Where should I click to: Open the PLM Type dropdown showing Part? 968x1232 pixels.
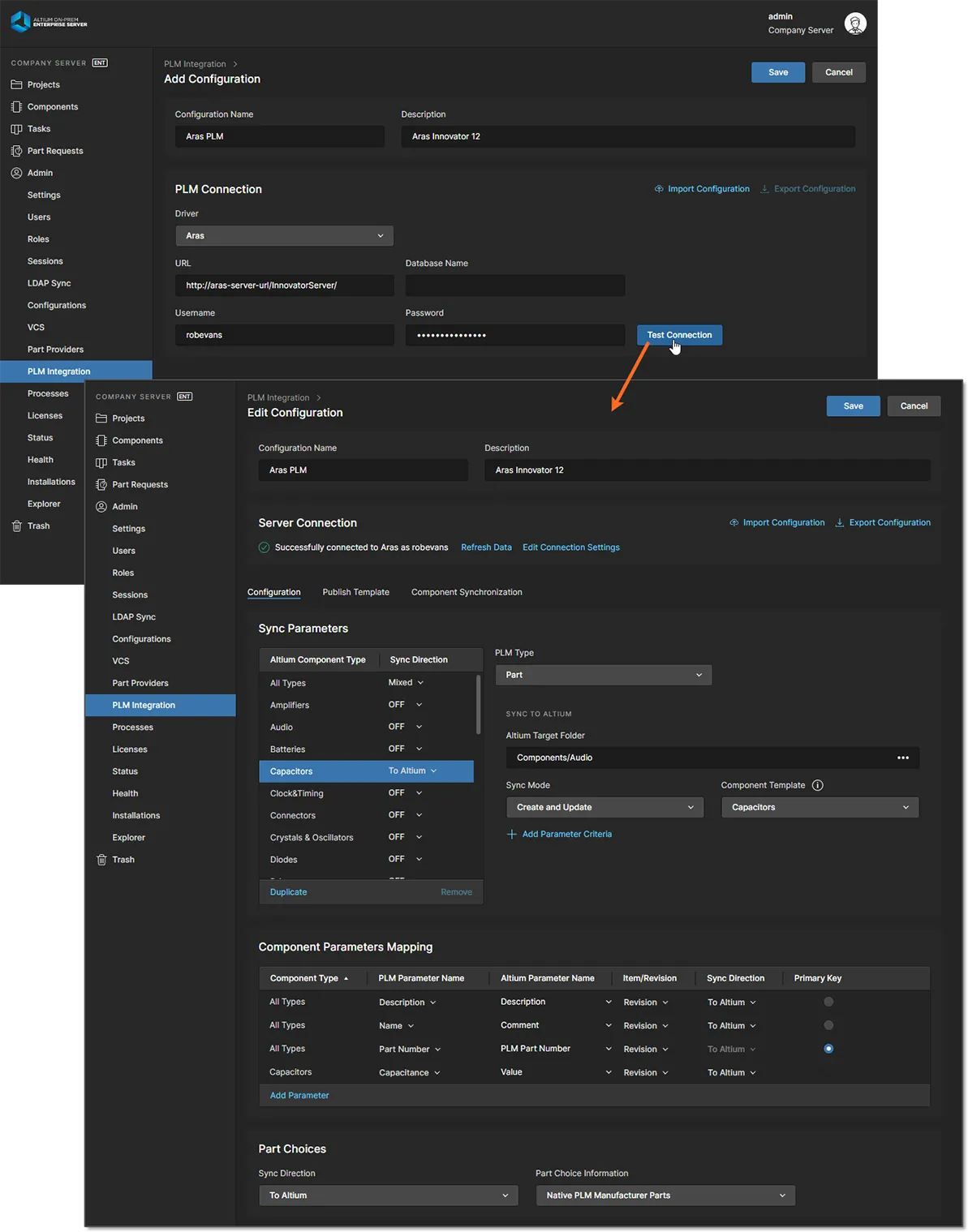click(x=604, y=675)
